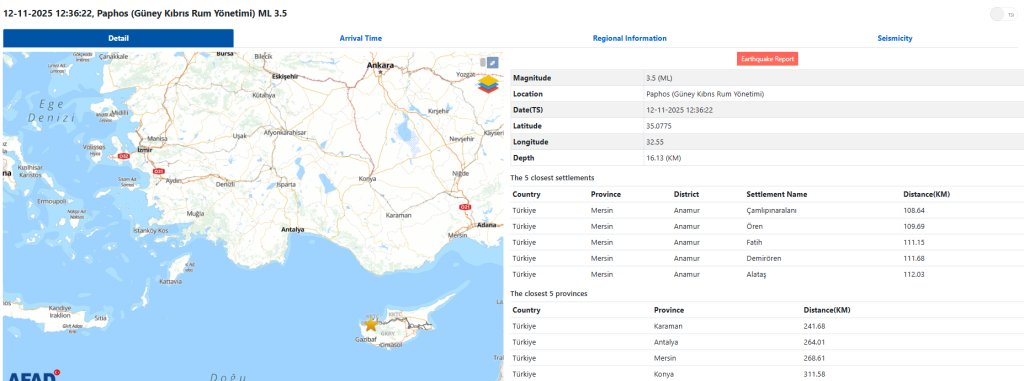Click the province distance 268.61
Image resolution: width=1024 pixels, height=381 pixels.
coord(814,358)
